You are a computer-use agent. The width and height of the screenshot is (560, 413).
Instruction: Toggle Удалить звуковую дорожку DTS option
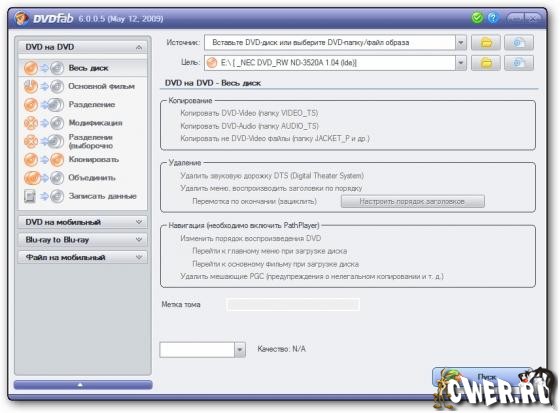pos(272,175)
